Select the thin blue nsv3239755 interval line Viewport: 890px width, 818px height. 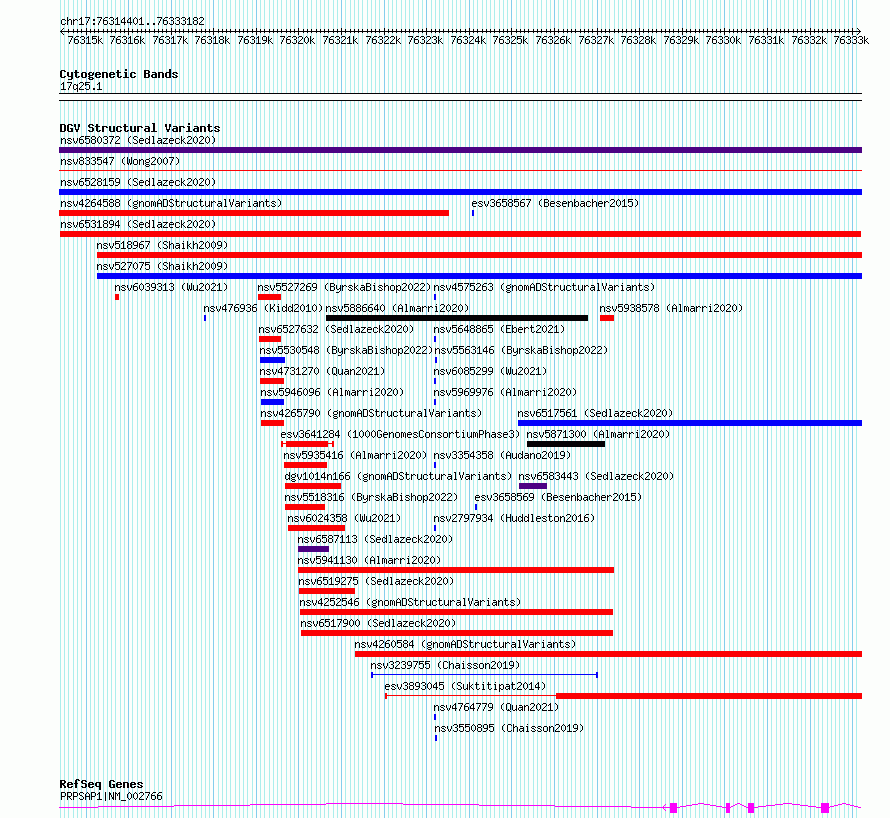pos(484,675)
